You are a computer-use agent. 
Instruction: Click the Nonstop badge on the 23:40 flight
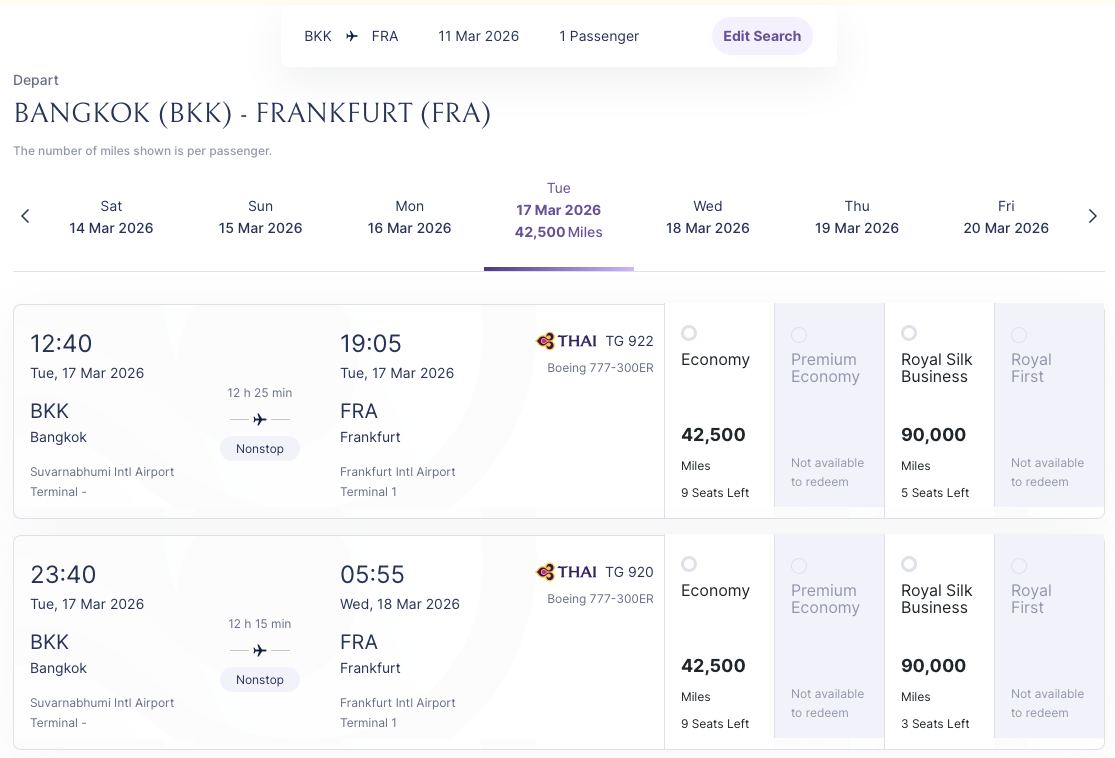click(260, 680)
